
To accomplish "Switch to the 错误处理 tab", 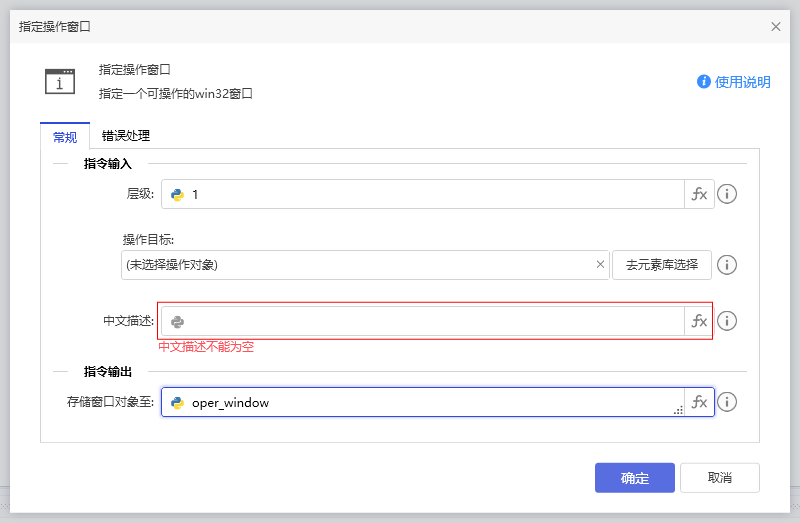I will pos(126,136).
